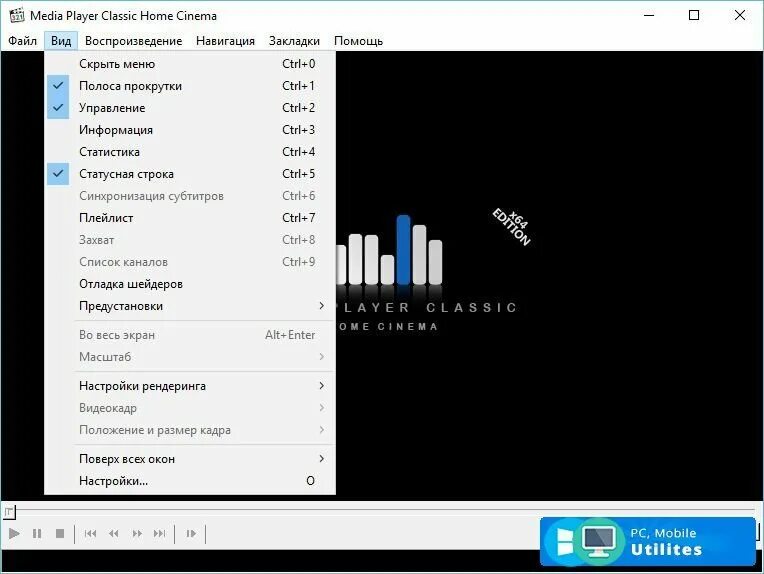The image size is (764, 574).
Task: Click the rewind (decrease speed) icon
Action: [x=114, y=534]
